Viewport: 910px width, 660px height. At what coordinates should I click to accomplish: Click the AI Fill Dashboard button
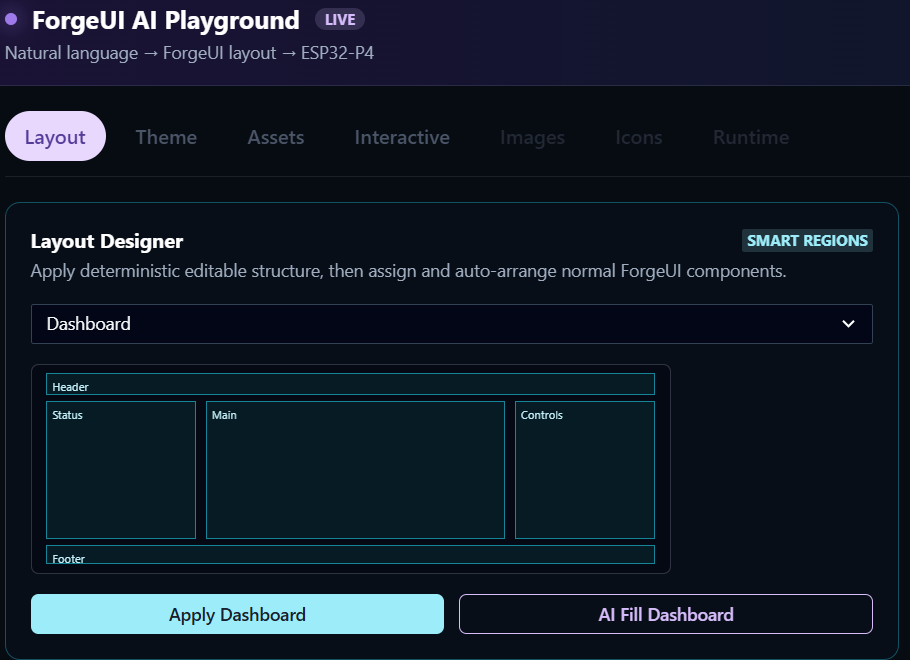(x=666, y=614)
